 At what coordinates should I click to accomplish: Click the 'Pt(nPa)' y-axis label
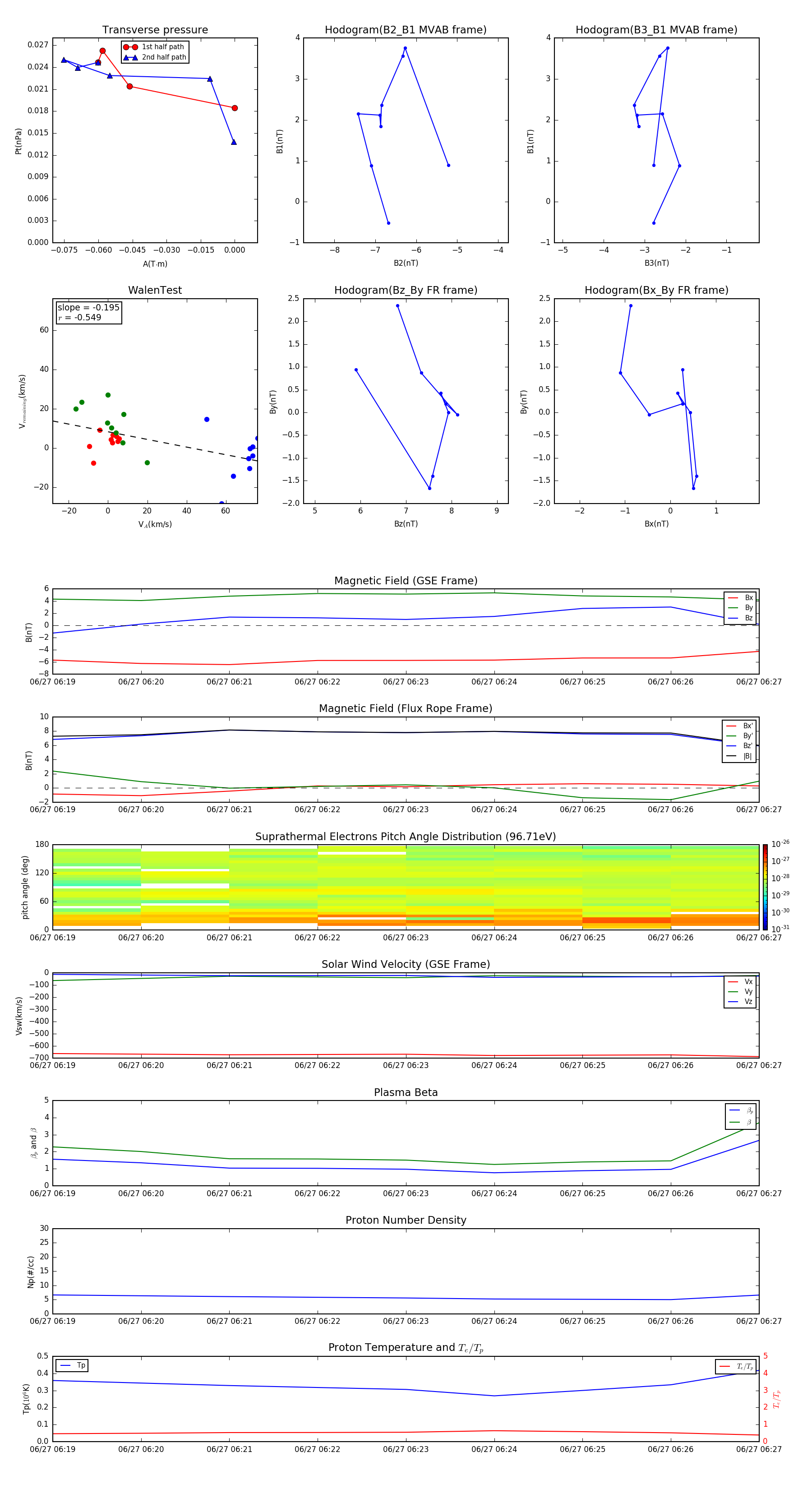point(18,140)
